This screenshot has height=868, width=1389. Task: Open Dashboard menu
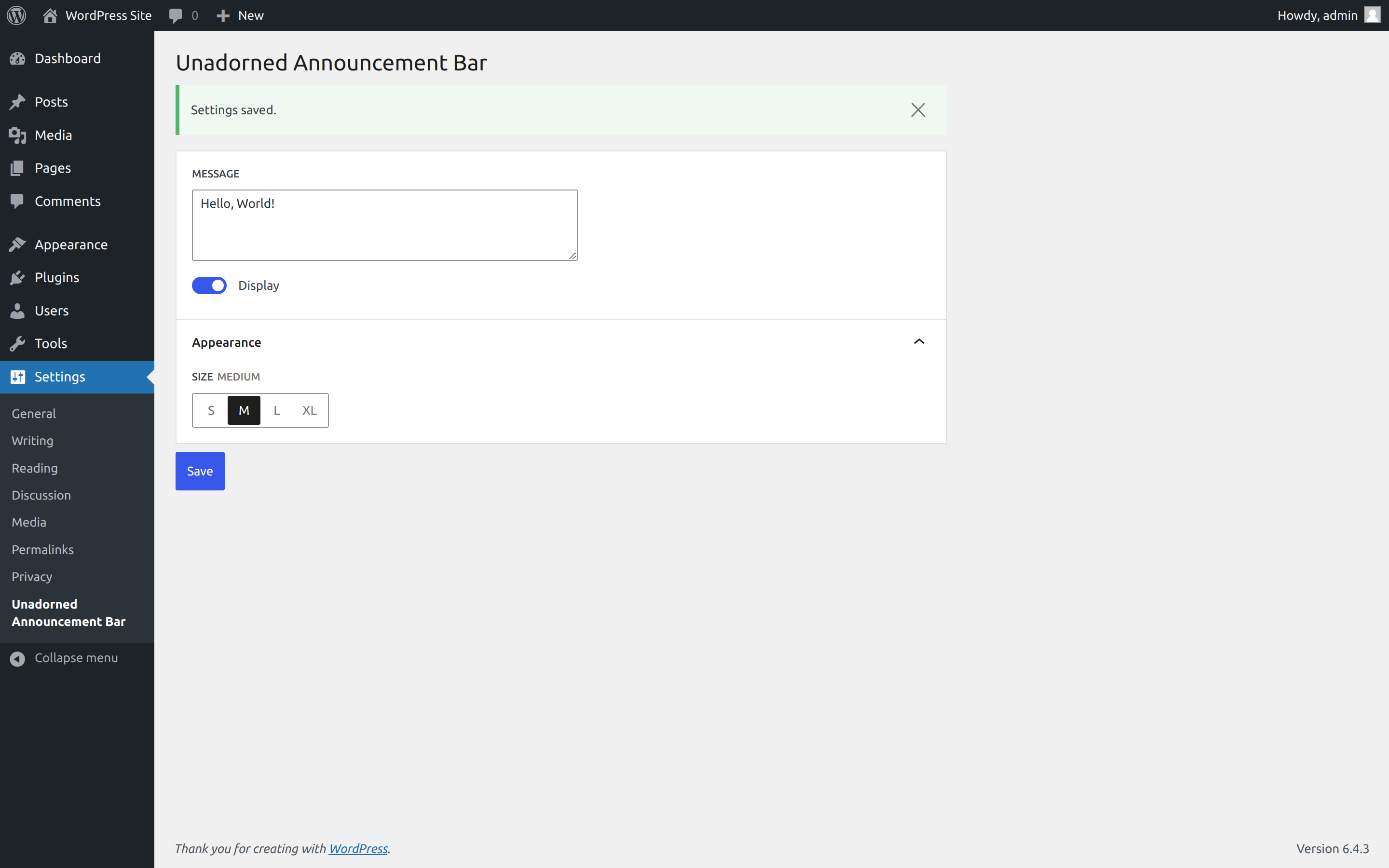(x=77, y=58)
